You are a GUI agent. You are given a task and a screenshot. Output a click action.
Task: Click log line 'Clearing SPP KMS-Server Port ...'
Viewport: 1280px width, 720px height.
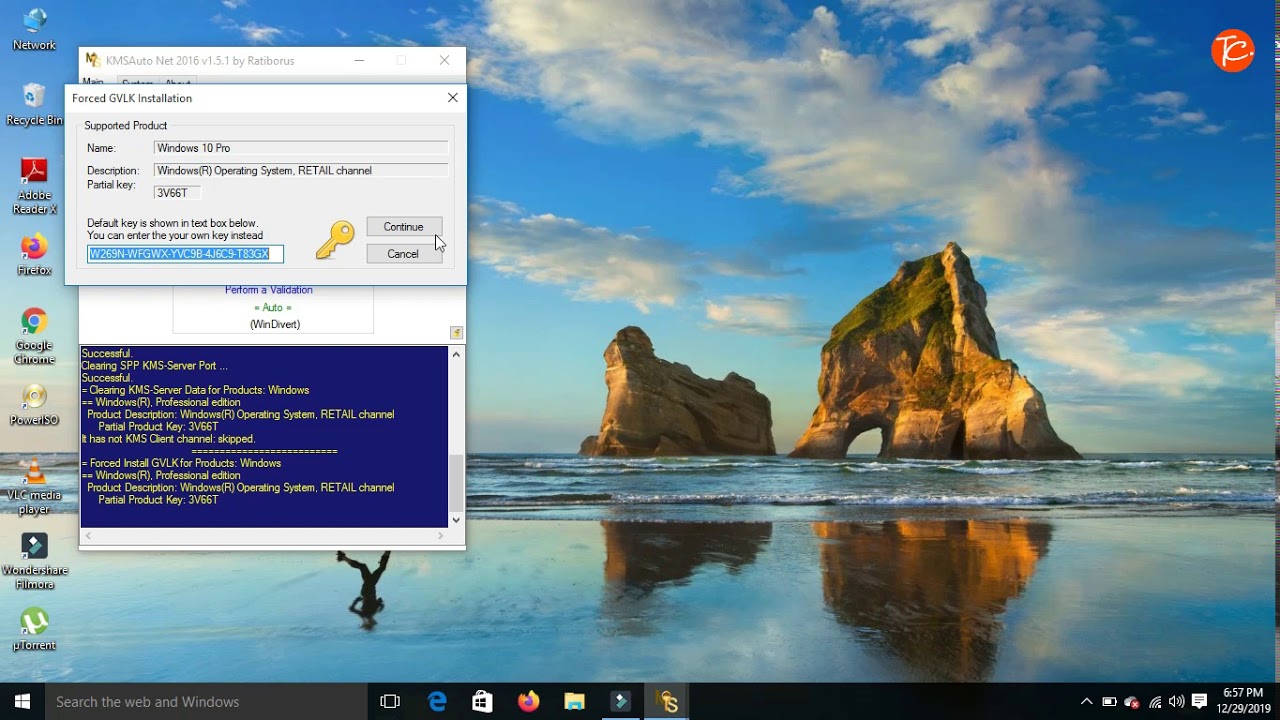[x=155, y=366]
